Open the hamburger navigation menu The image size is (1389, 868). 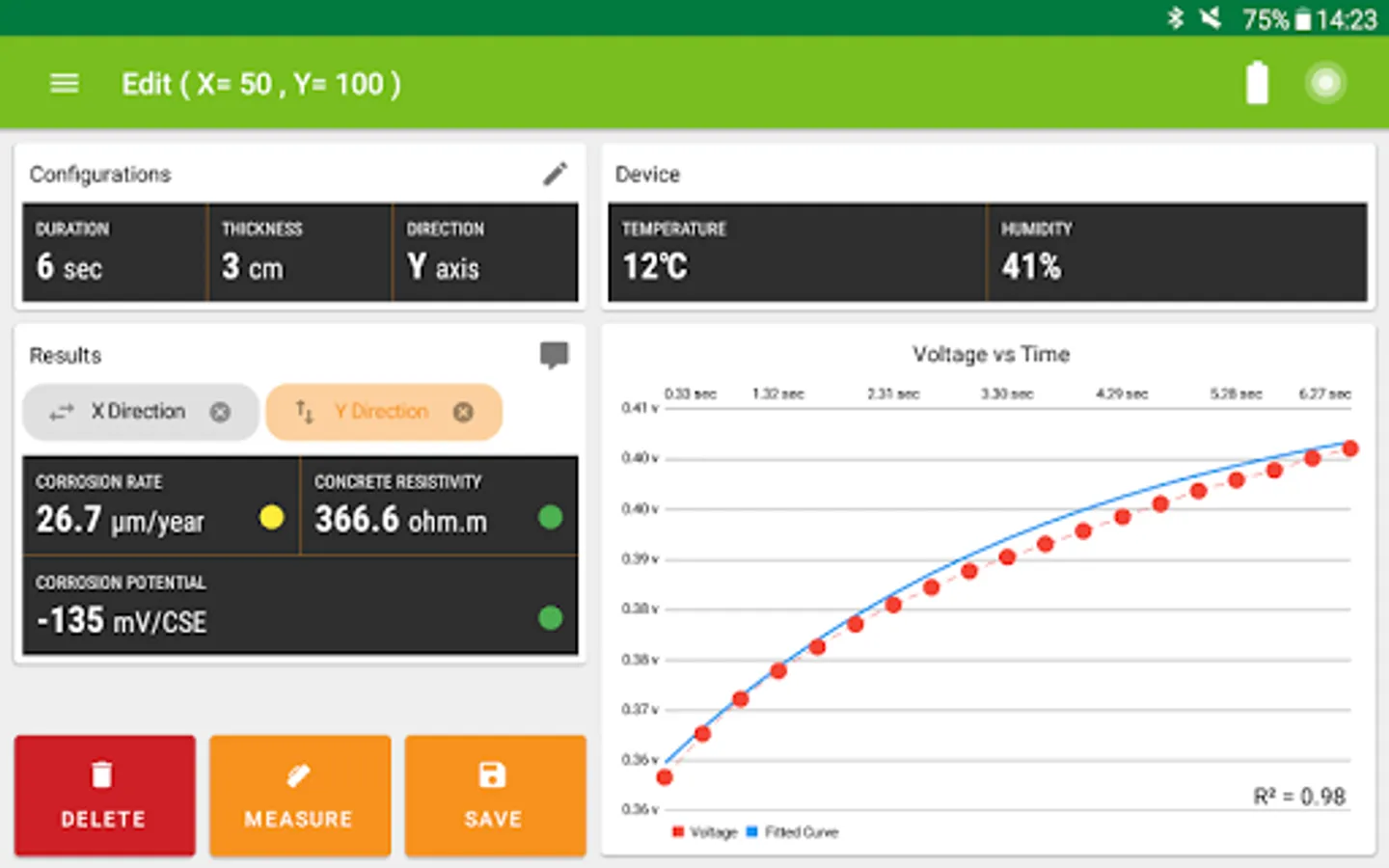(x=65, y=84)
